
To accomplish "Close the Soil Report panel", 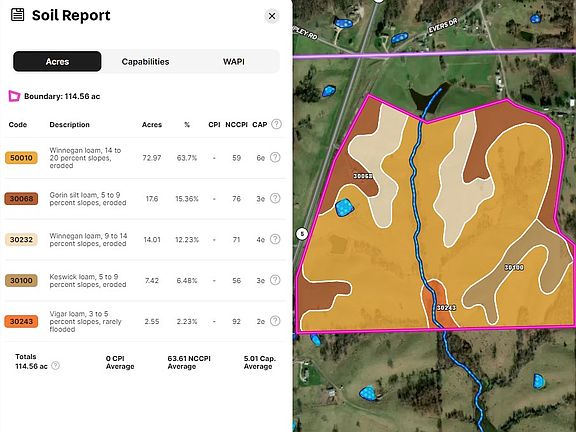I will click(272, 16).
